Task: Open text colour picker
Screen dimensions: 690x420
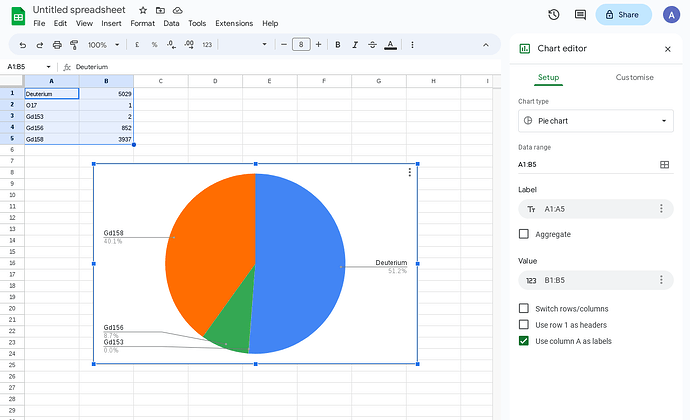Action: [x=390, y=44]
